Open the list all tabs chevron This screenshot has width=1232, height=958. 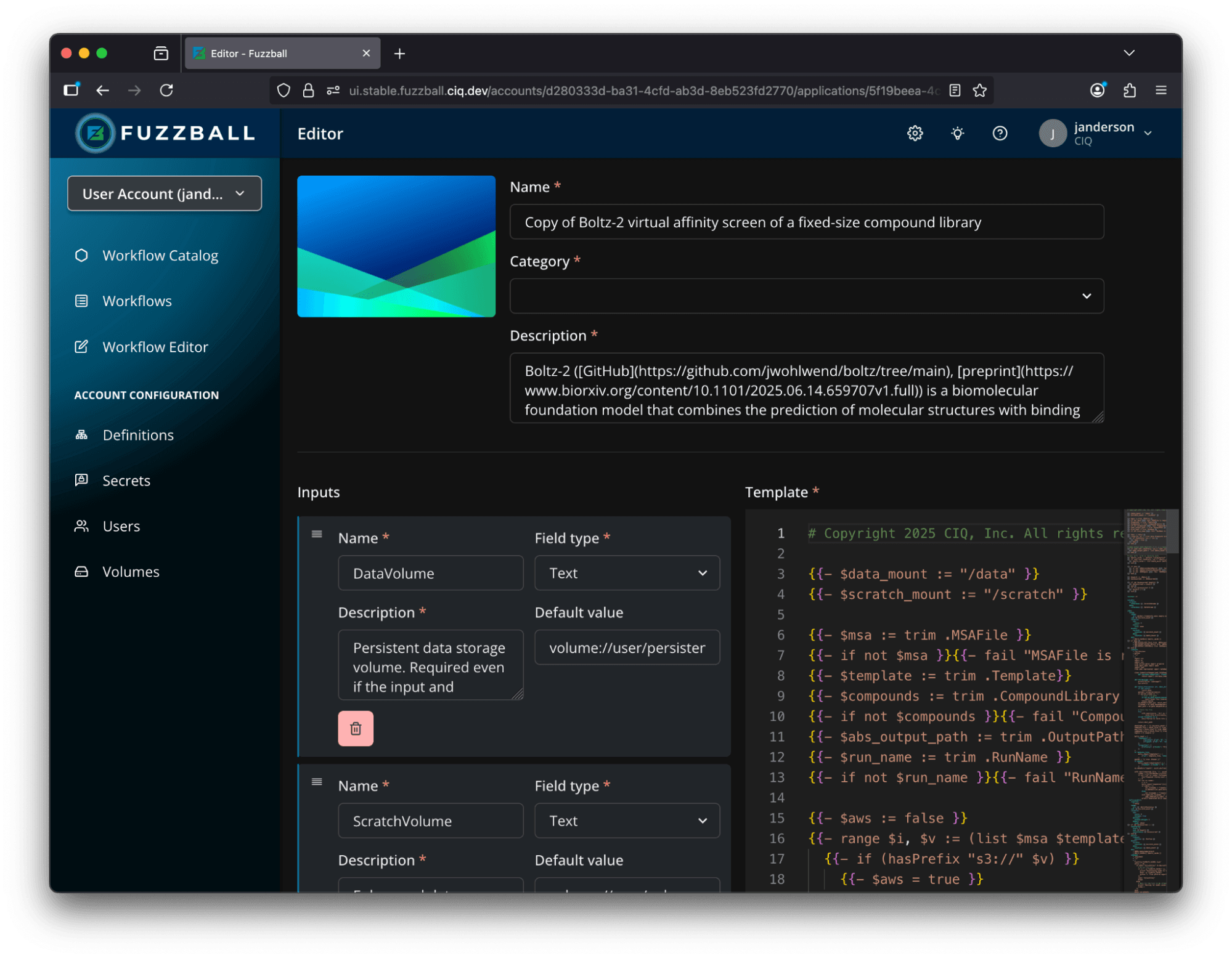(1128, 53)
